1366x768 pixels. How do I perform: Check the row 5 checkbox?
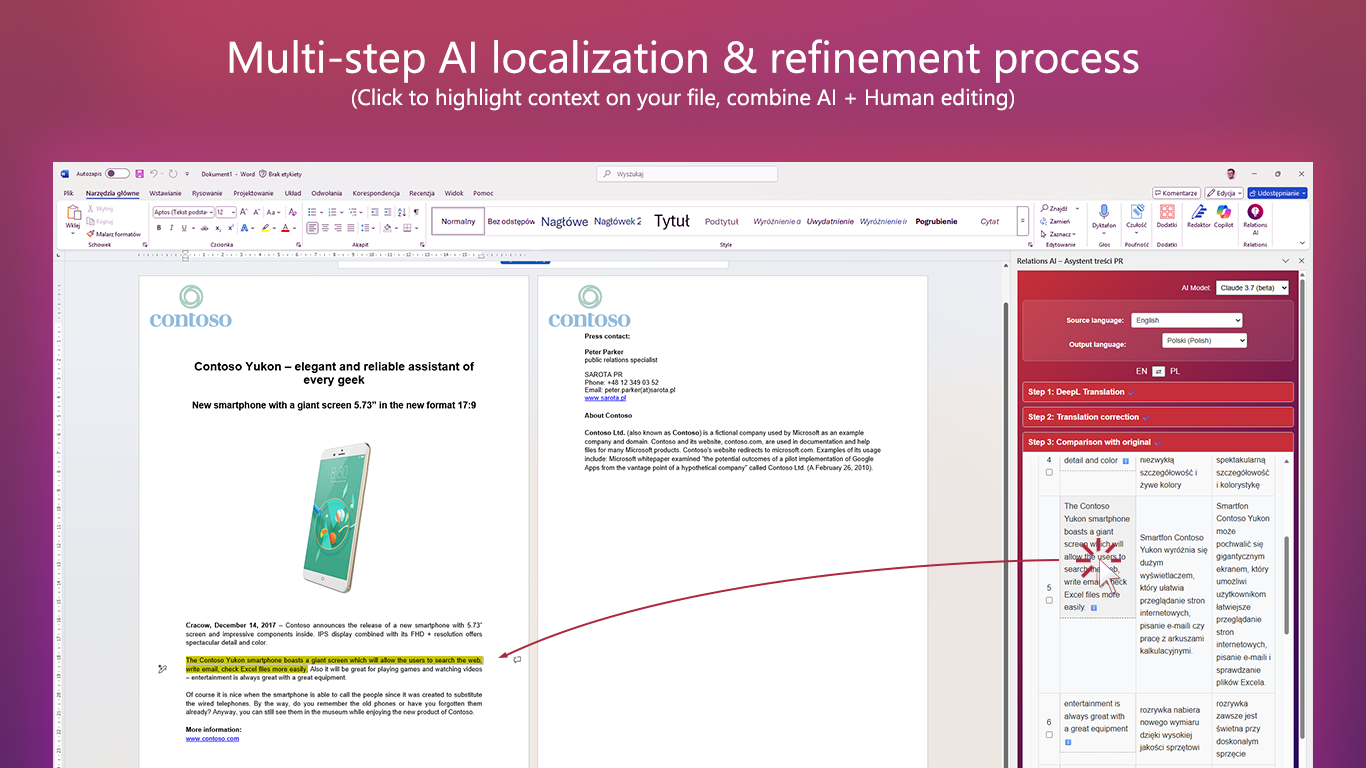click(x=1049, y=600)
